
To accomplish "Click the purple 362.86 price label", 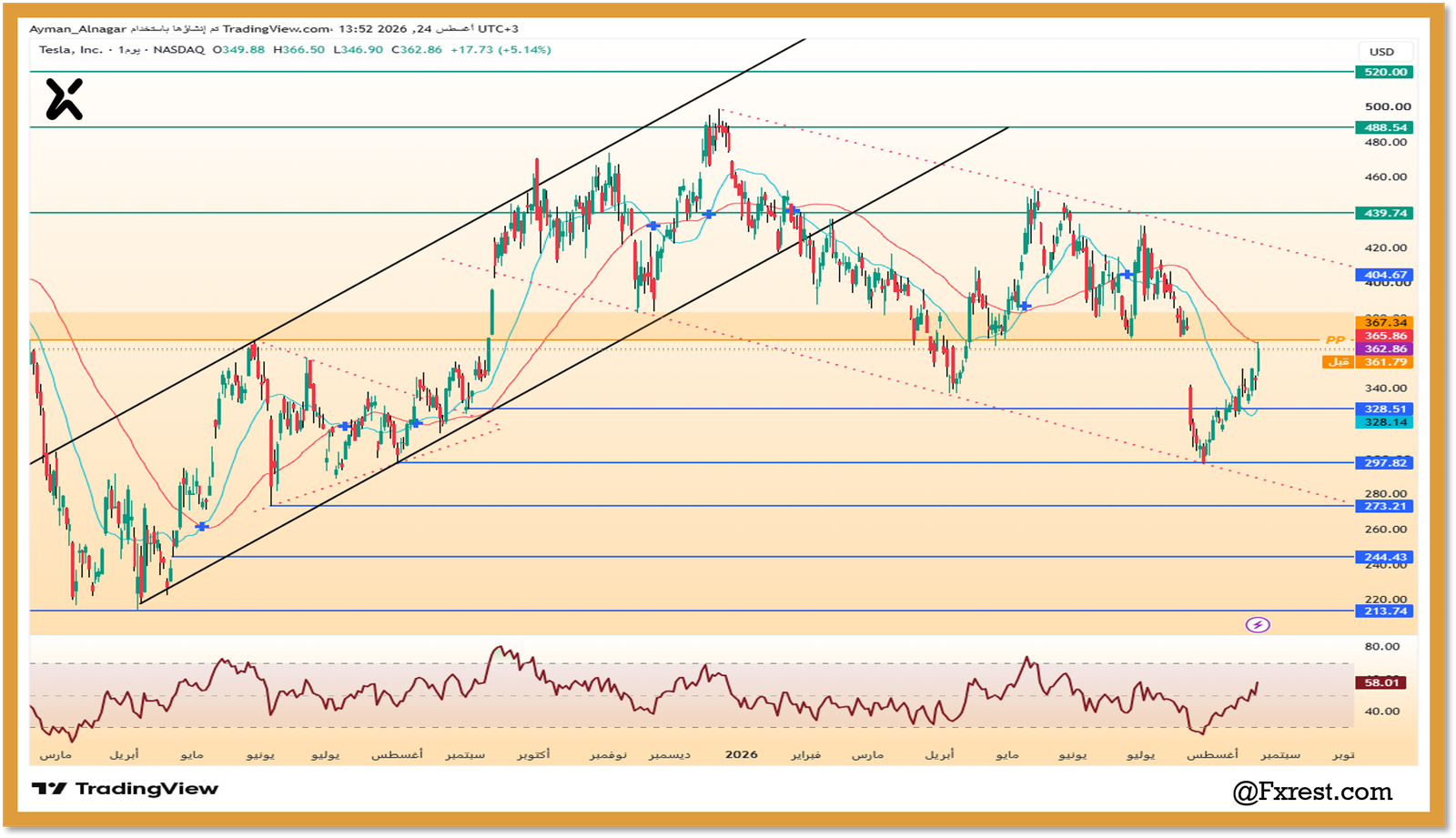I will click(x=1385, y=348).
